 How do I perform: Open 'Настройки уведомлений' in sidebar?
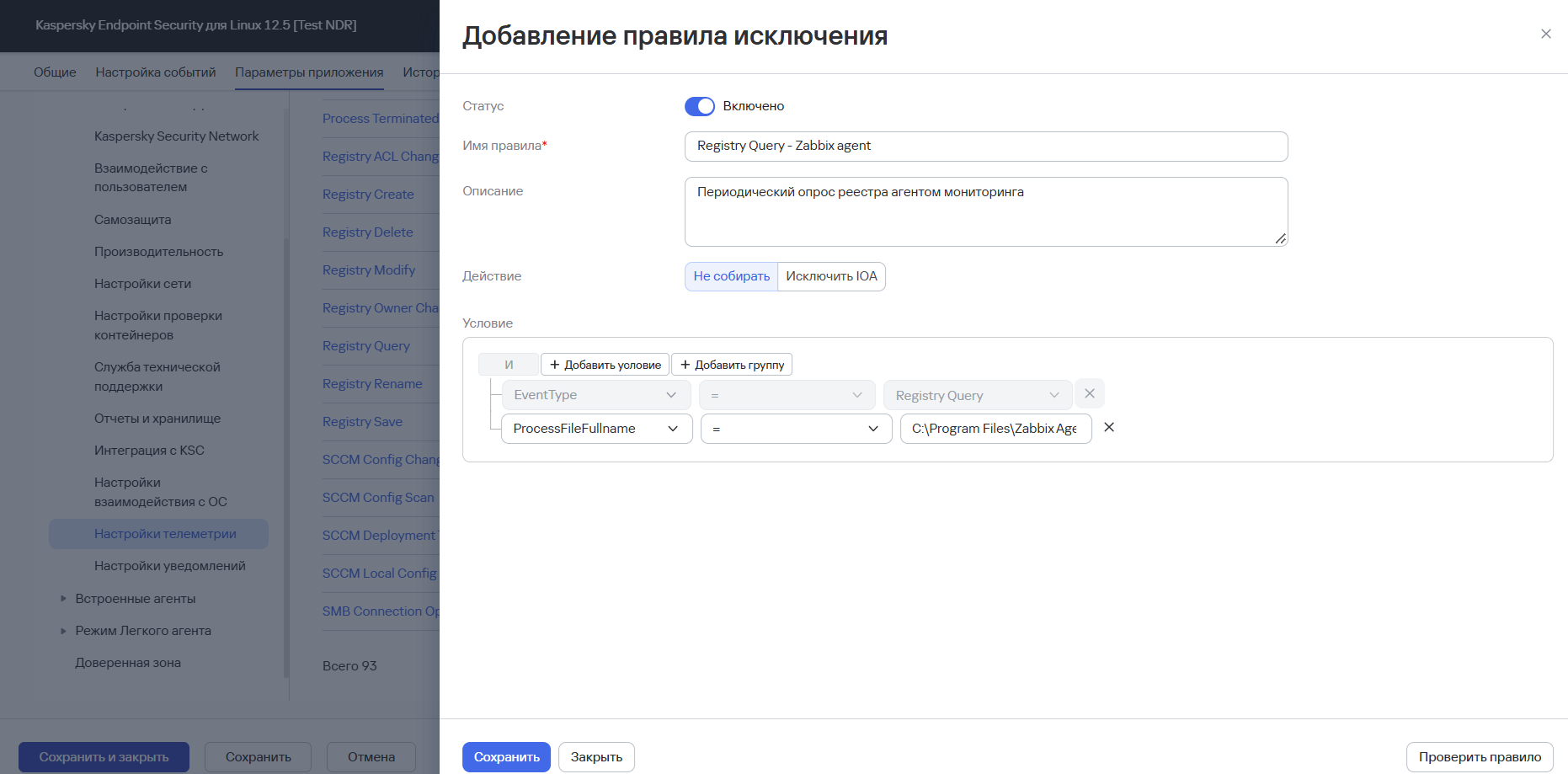click(x=170, y=566)
